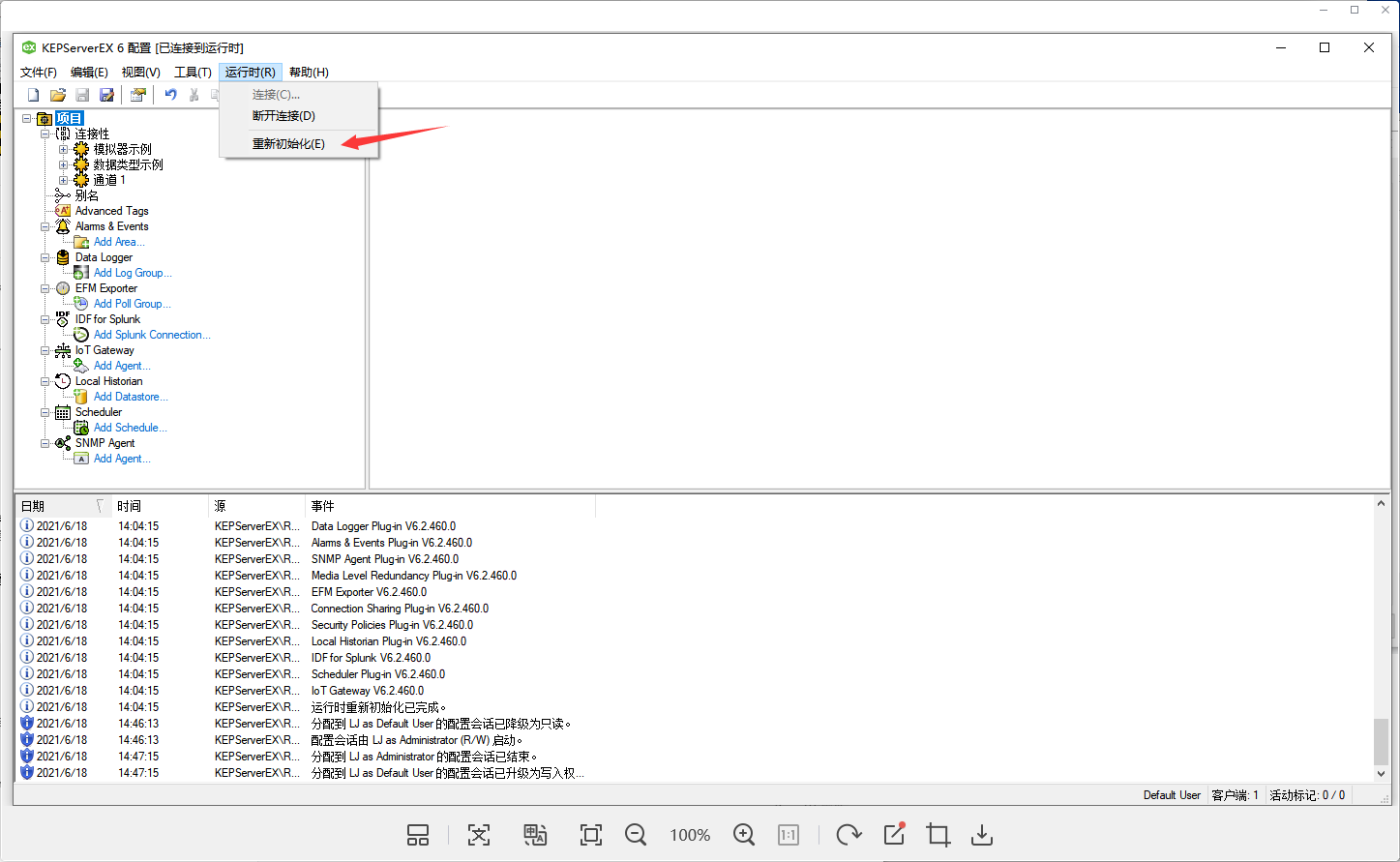Click the 100% zoom level text
The width and height of the screenshot is (1400, 862).
point(690,835)
